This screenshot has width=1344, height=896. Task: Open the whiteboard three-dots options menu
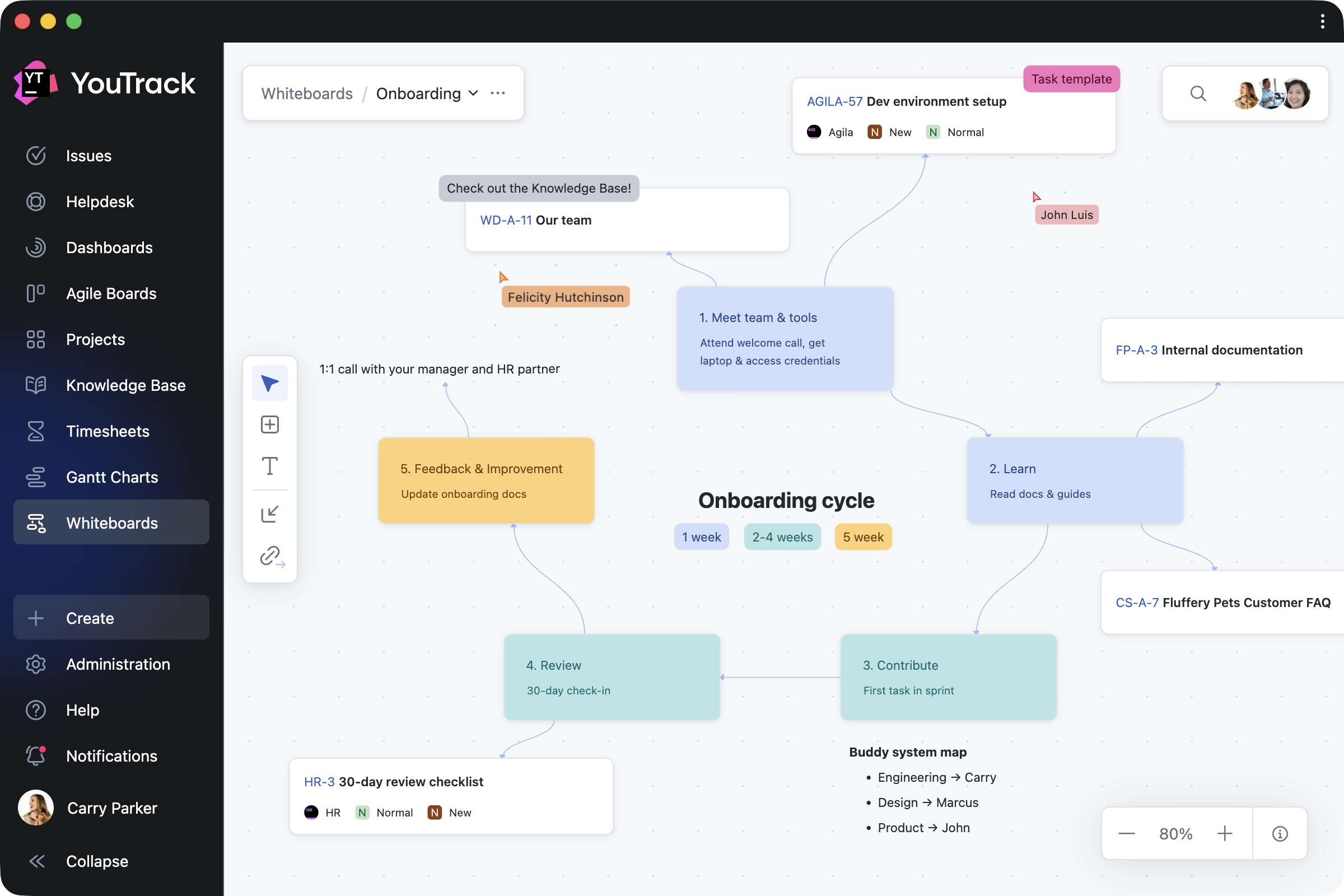point(498,93)
